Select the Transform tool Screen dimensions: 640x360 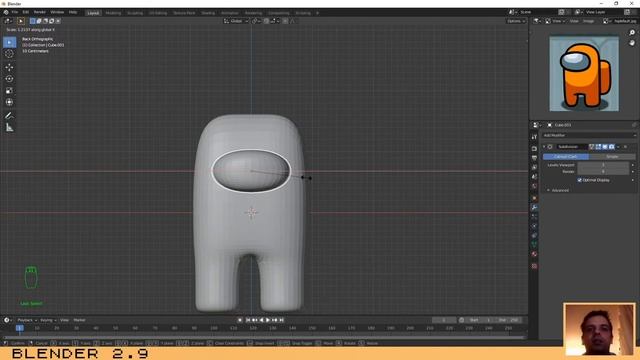click(9, 102)
